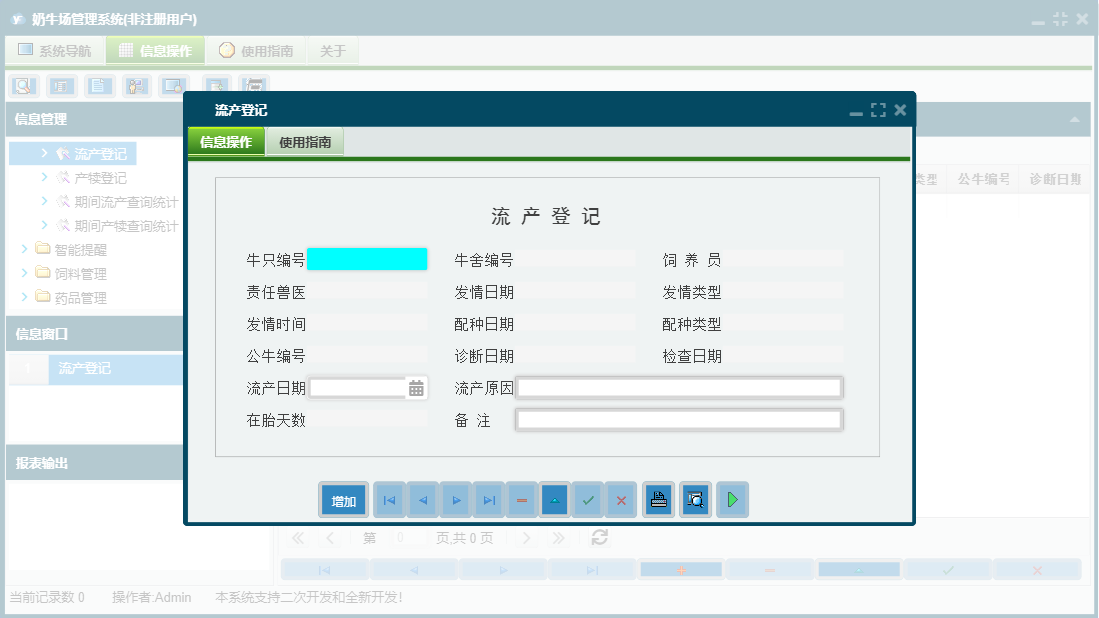Click the 备注 input field
This screenshot has height=618, width=1099.
click(679, 420)
